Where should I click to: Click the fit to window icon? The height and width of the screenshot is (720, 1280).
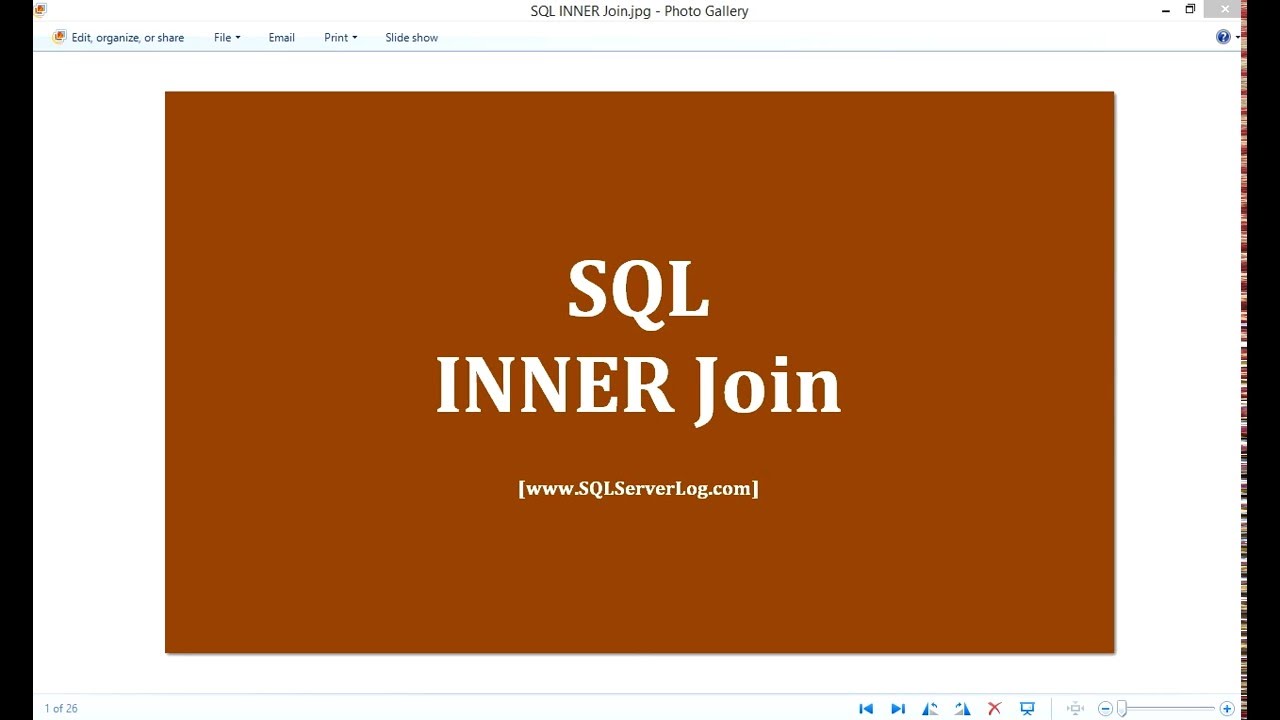click(1075, 708)
